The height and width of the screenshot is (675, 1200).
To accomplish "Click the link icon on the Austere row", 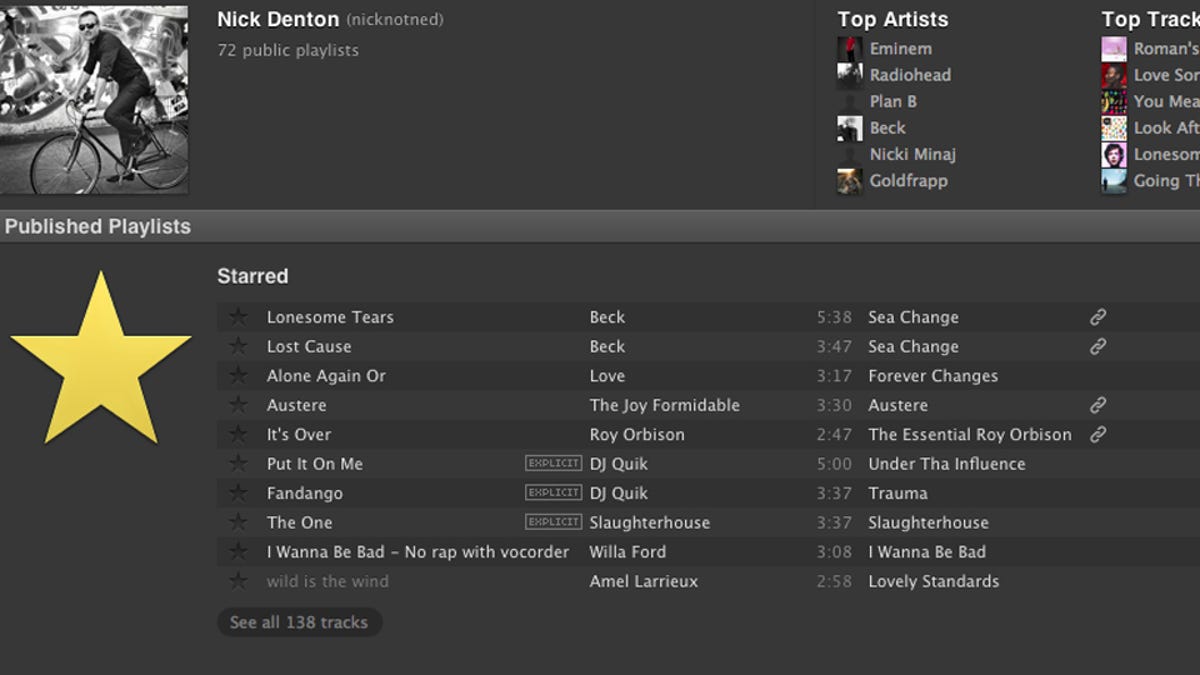I will [x=1098, y=405].
